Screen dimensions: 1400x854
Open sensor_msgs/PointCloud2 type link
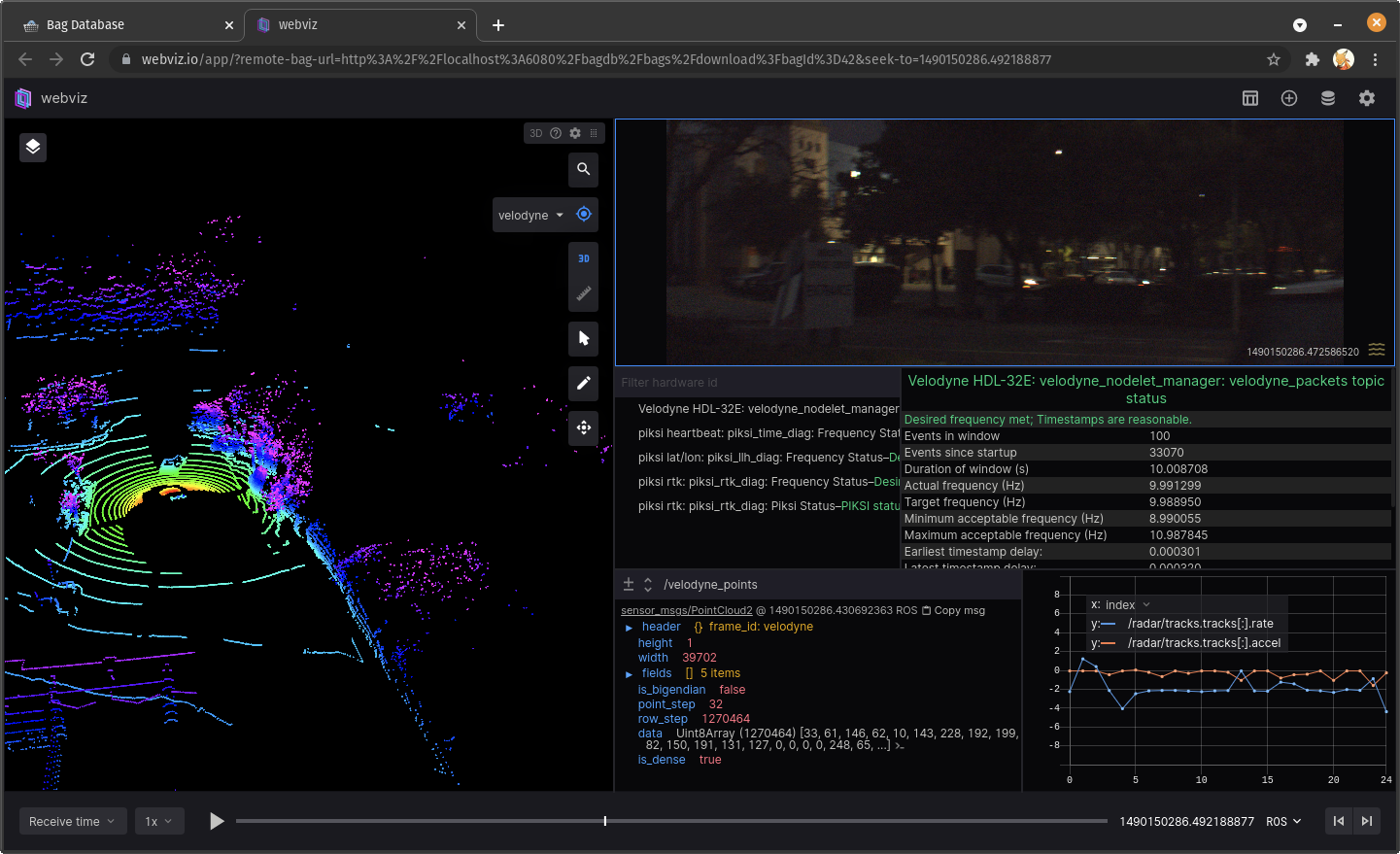[687, 610]
